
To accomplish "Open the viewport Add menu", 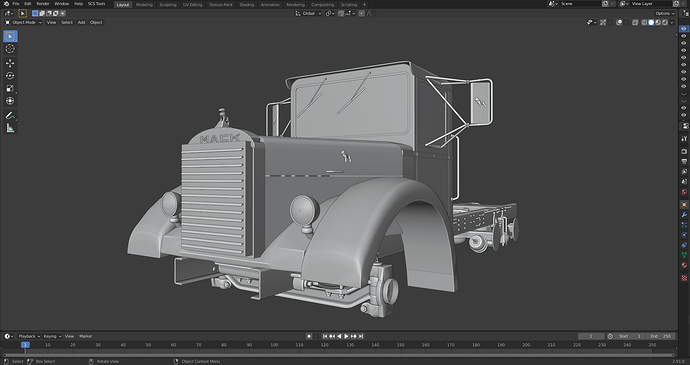I will pos(81,22).
